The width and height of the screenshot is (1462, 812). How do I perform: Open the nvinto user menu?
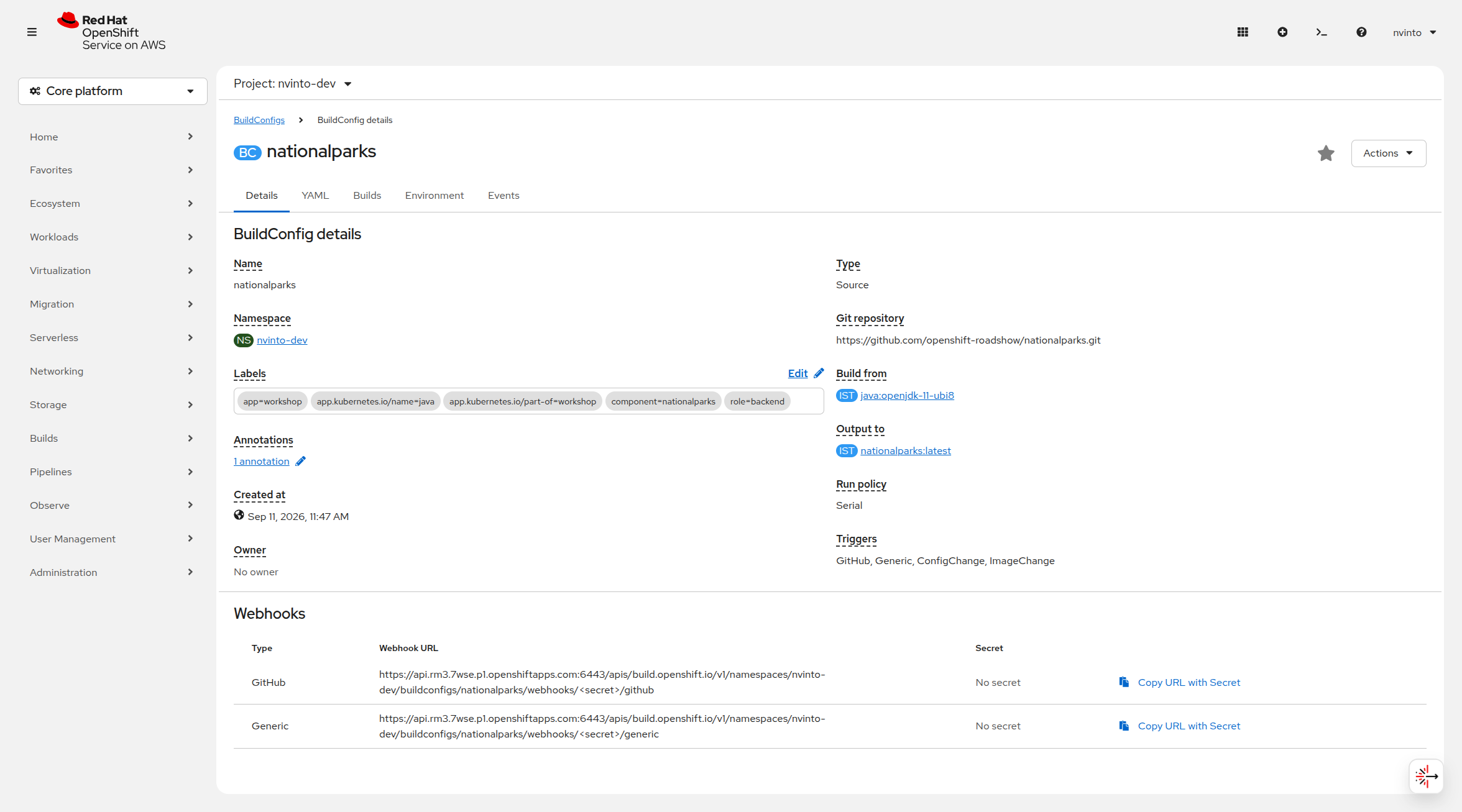click(1414, 32)
